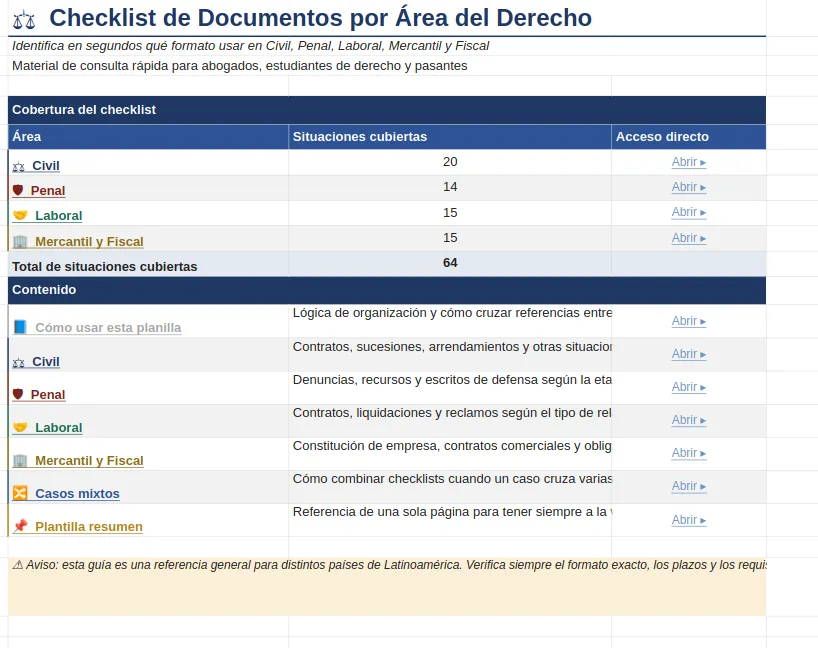Image resolution: width=818 pixels, height=648 pixels.
Task: Click Abrir beside 'Cómo combinar checklists' description
Action: (689, 486)
